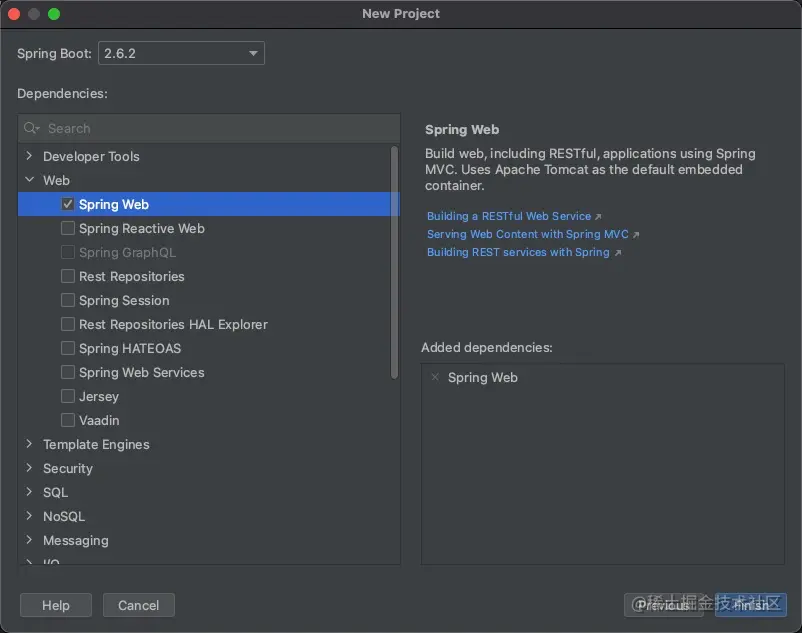Enable the Spring Reactive Web checkbox
Screen dimensions: 802x633
coord(68,228)
